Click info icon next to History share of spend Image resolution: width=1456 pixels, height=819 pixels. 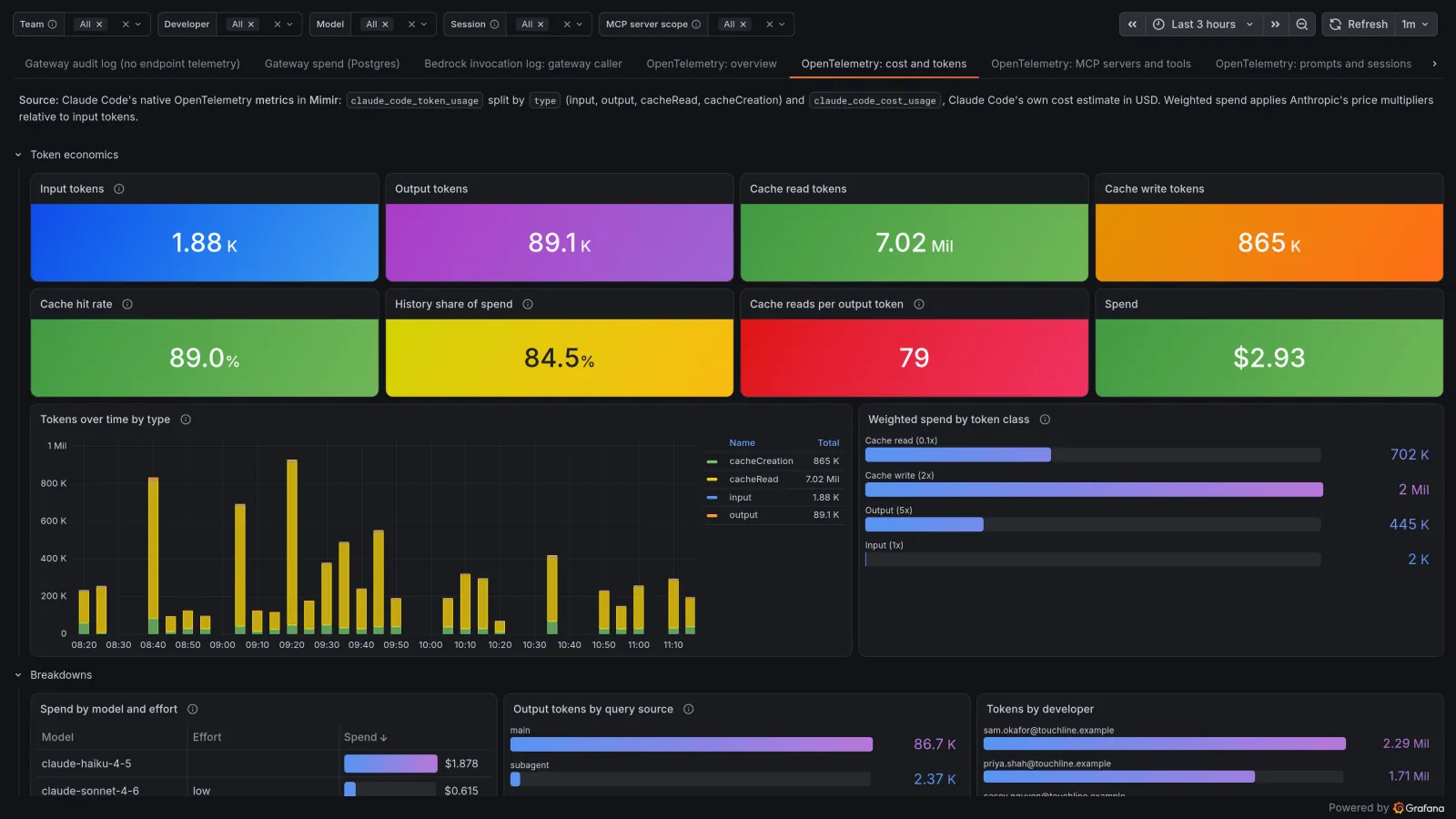click(x=528, y=305)
